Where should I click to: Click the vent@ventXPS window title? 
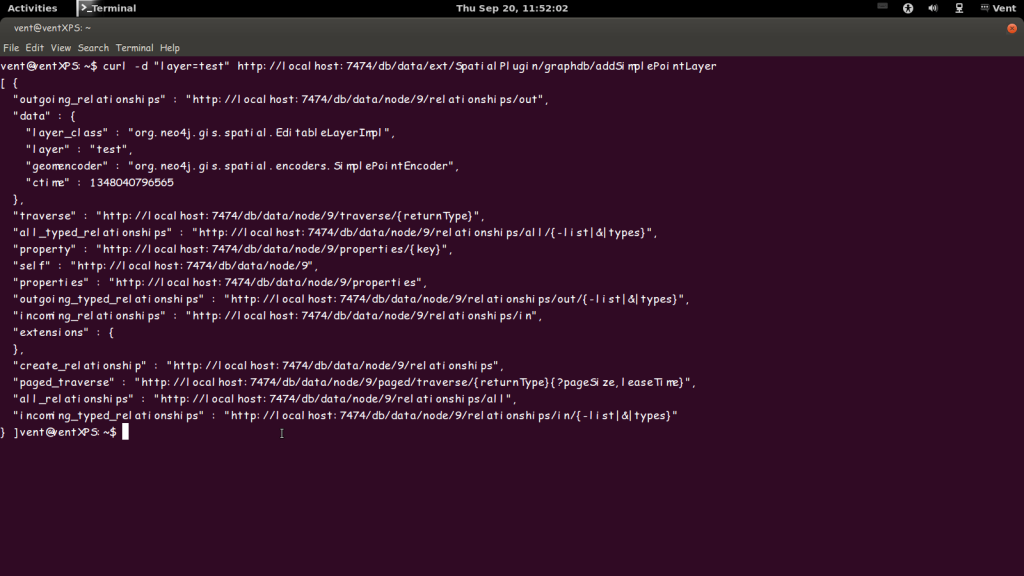[52, 28]
